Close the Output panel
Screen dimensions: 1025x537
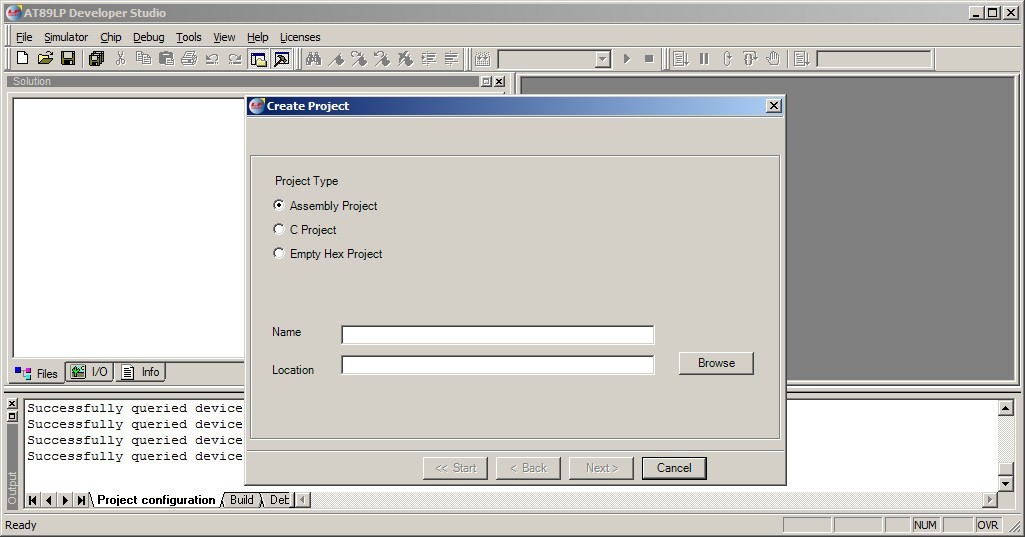pos(12,404)
